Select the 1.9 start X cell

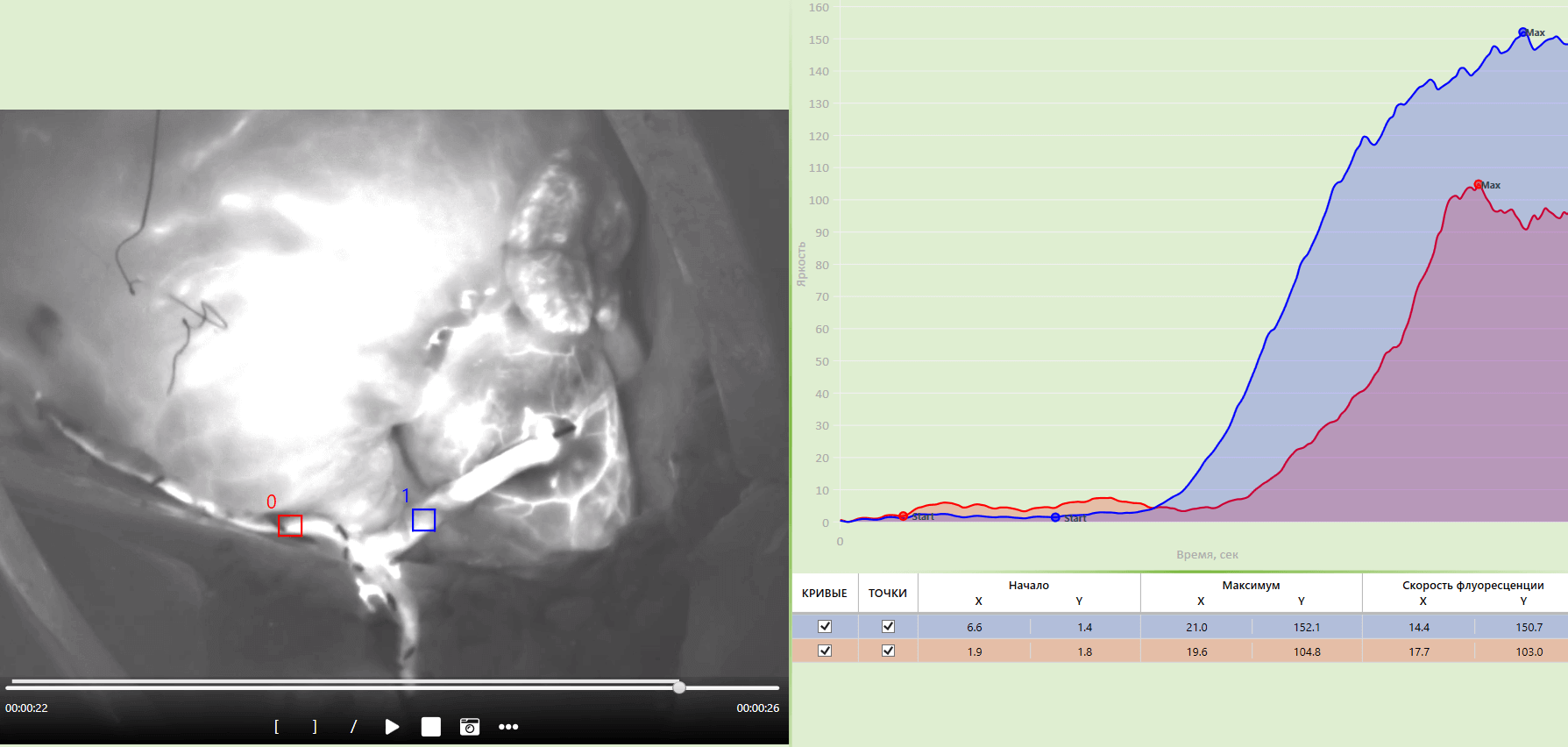975,651
